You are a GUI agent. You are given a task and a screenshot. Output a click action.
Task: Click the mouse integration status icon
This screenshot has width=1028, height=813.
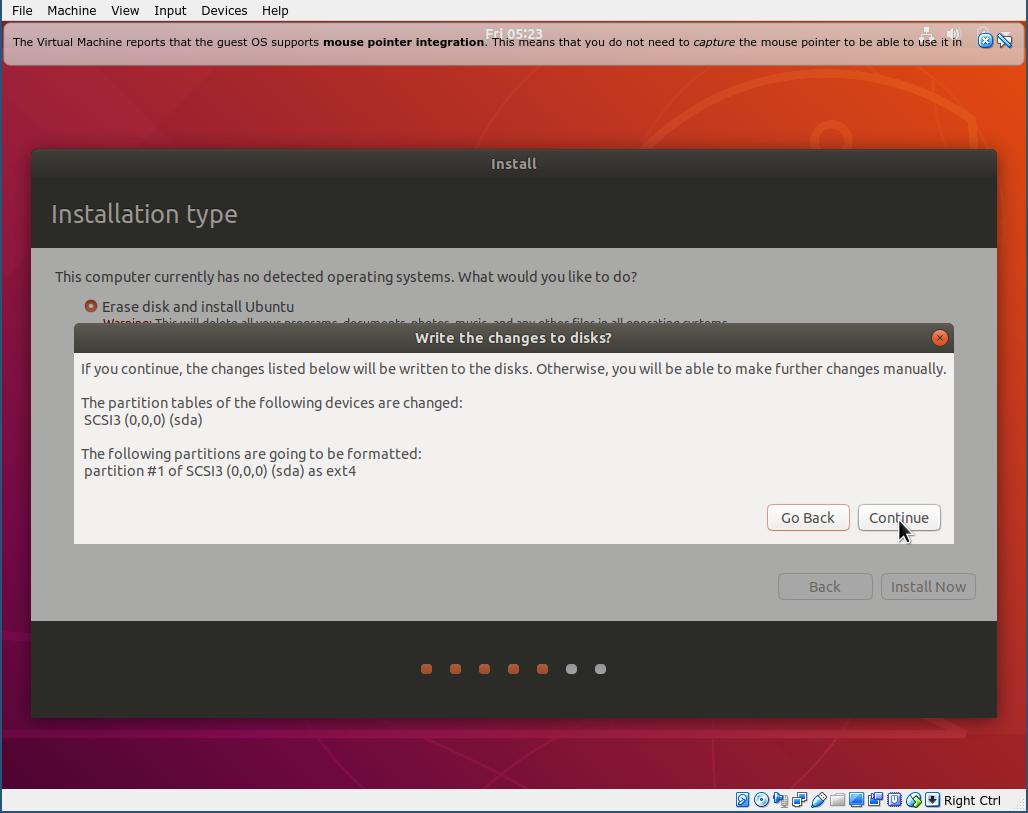click(x=913, y=800)
